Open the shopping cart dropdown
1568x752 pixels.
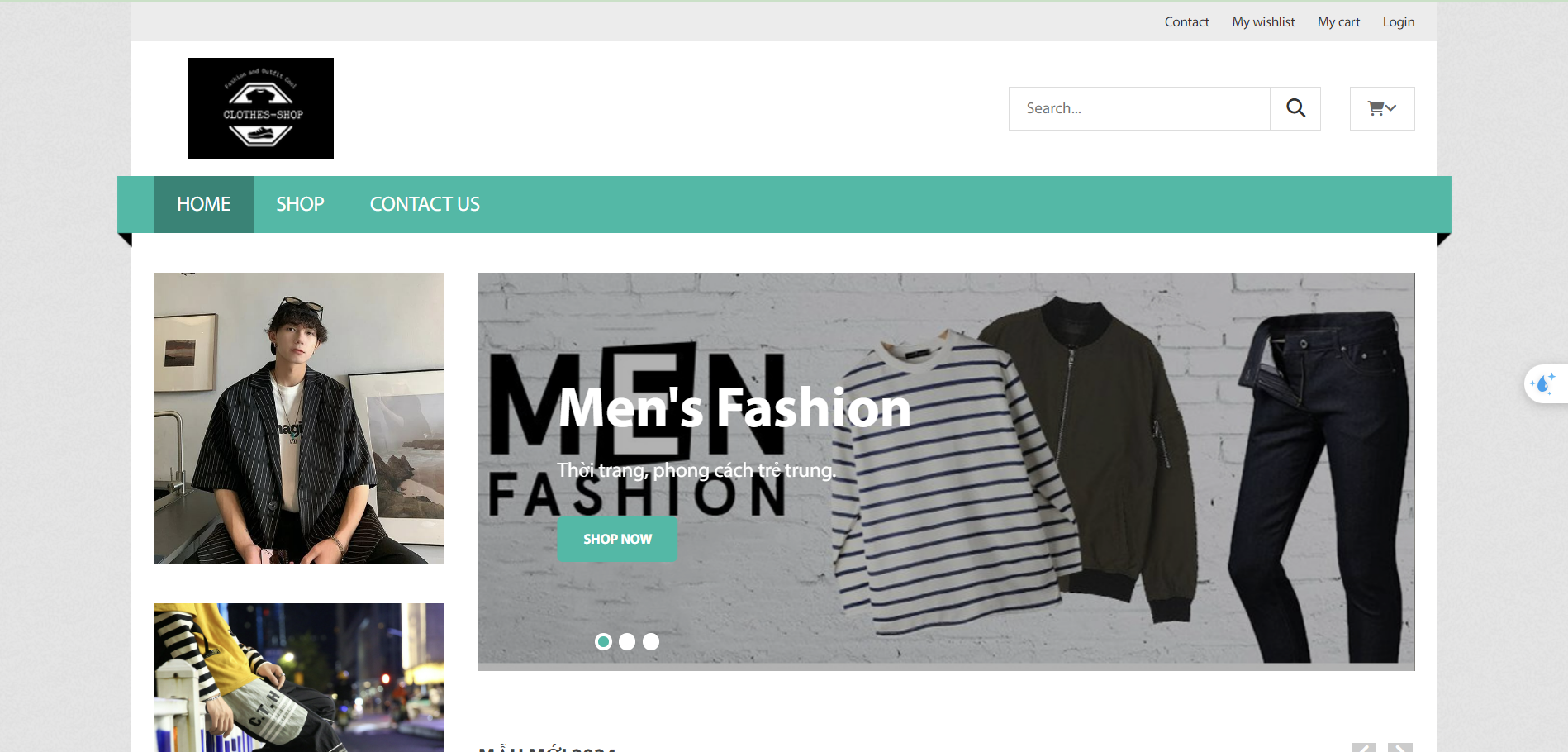click(1381, 108)
